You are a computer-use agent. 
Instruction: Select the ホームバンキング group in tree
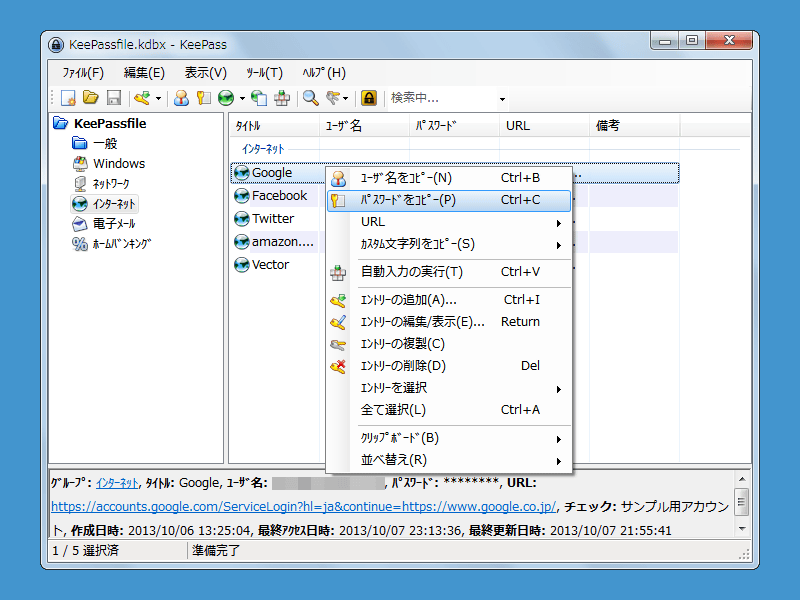pos(122,244)
